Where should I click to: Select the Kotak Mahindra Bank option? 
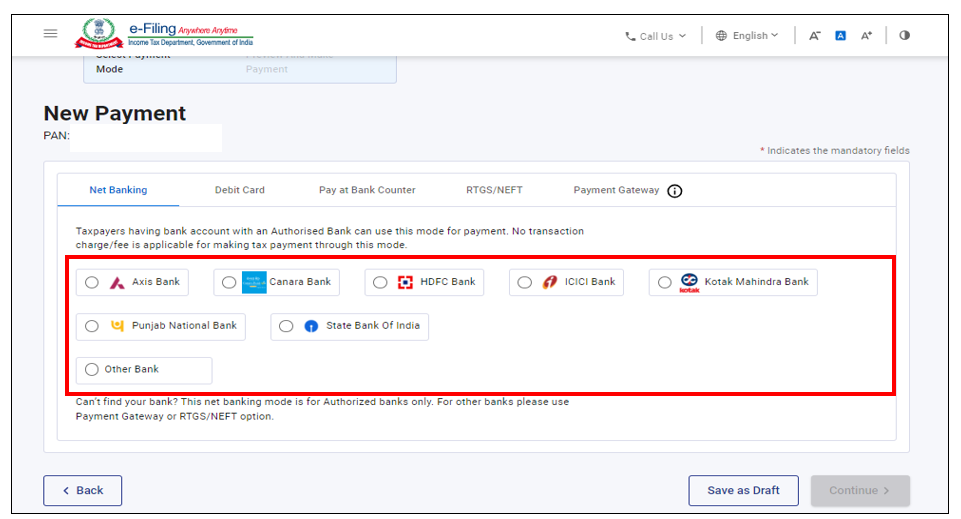[664, 283]
